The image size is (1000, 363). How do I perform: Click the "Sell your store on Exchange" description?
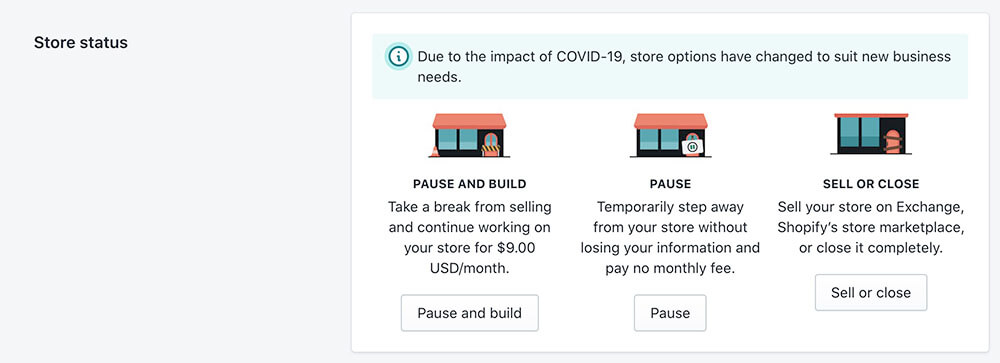(x=871, y=207)
